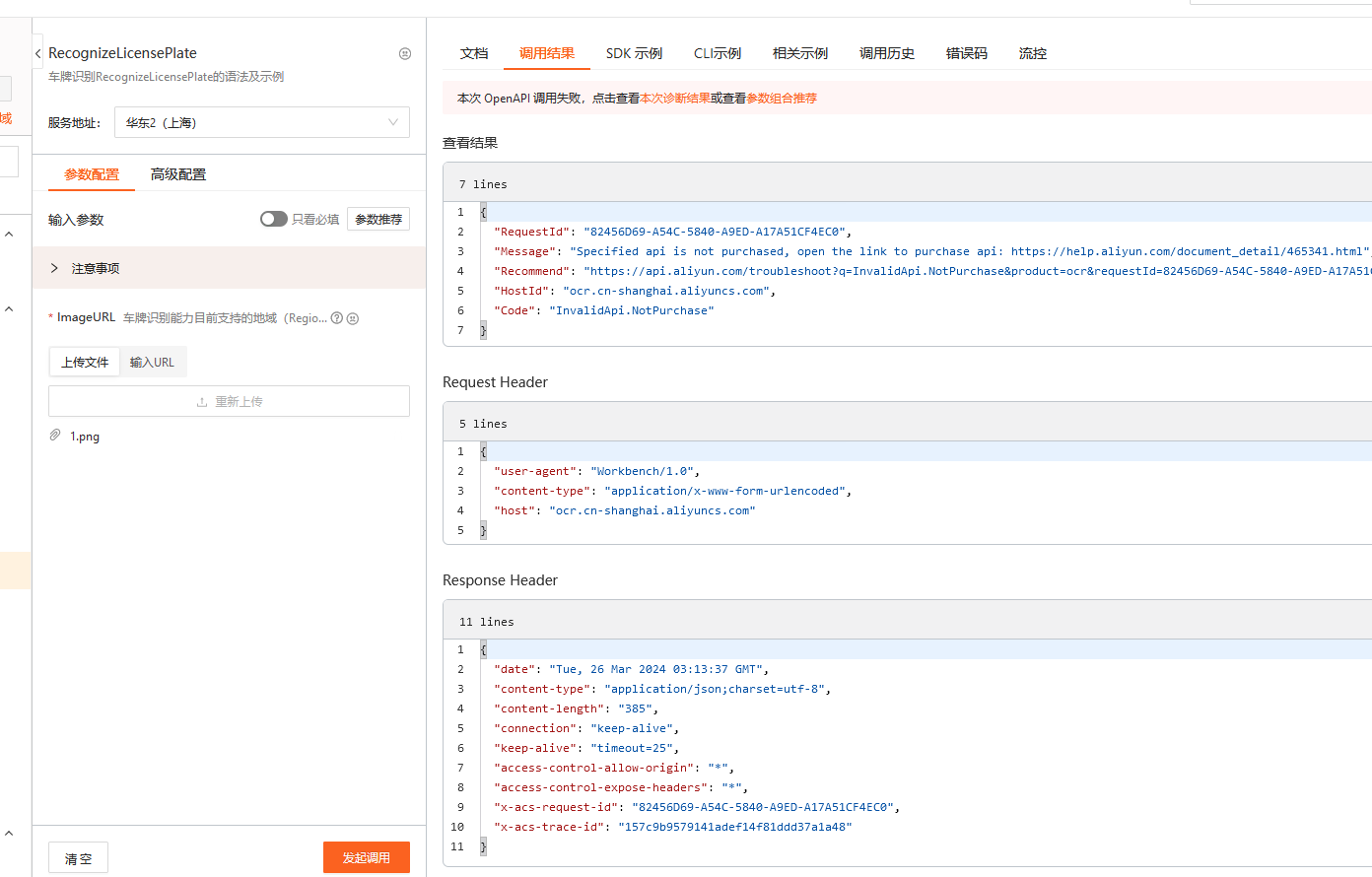This screenshot has height=877, width=1372.
Task: Collapse the middle sidebar group chevron
Action: tap(9, 309)
